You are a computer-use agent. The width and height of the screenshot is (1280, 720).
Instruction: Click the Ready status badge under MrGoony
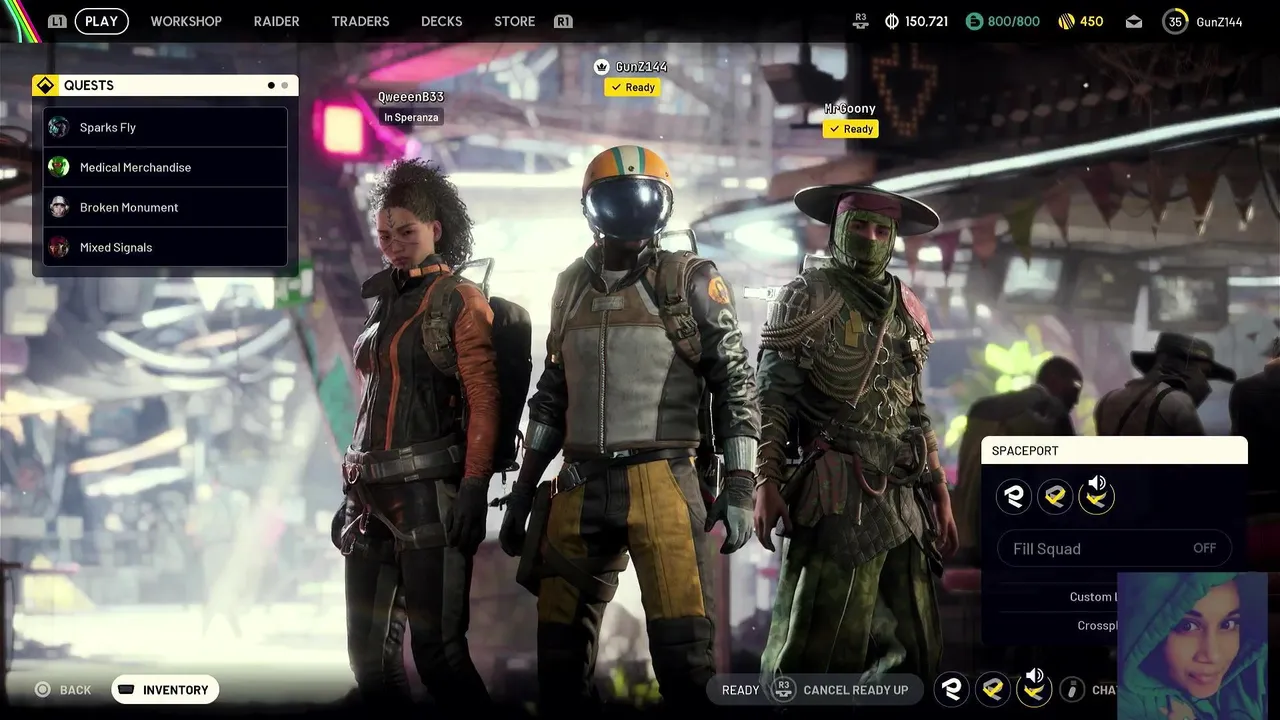pyautogui.click(x=851, y=129)
